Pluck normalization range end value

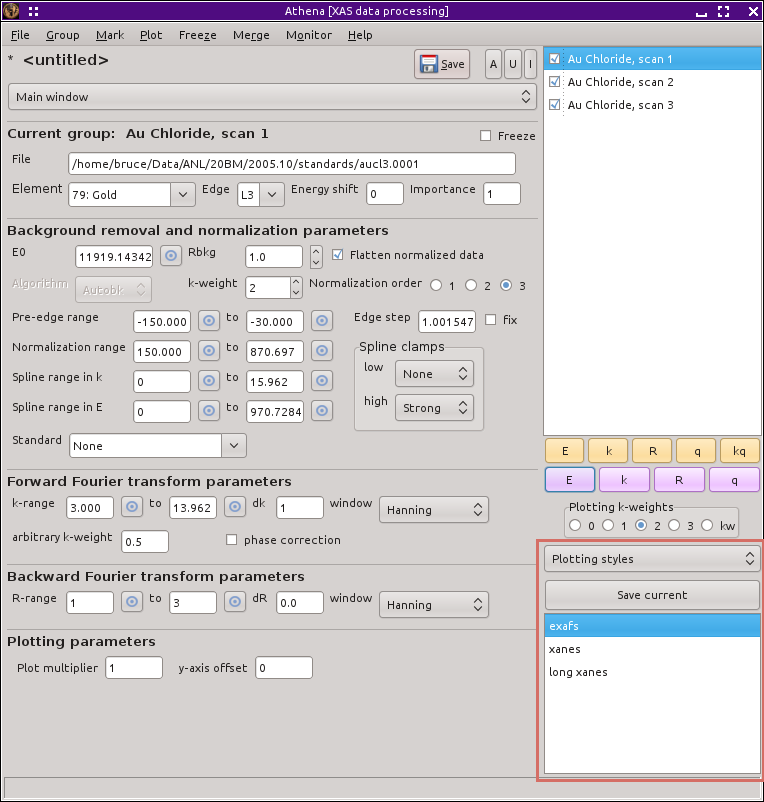[x=322, y=351]
